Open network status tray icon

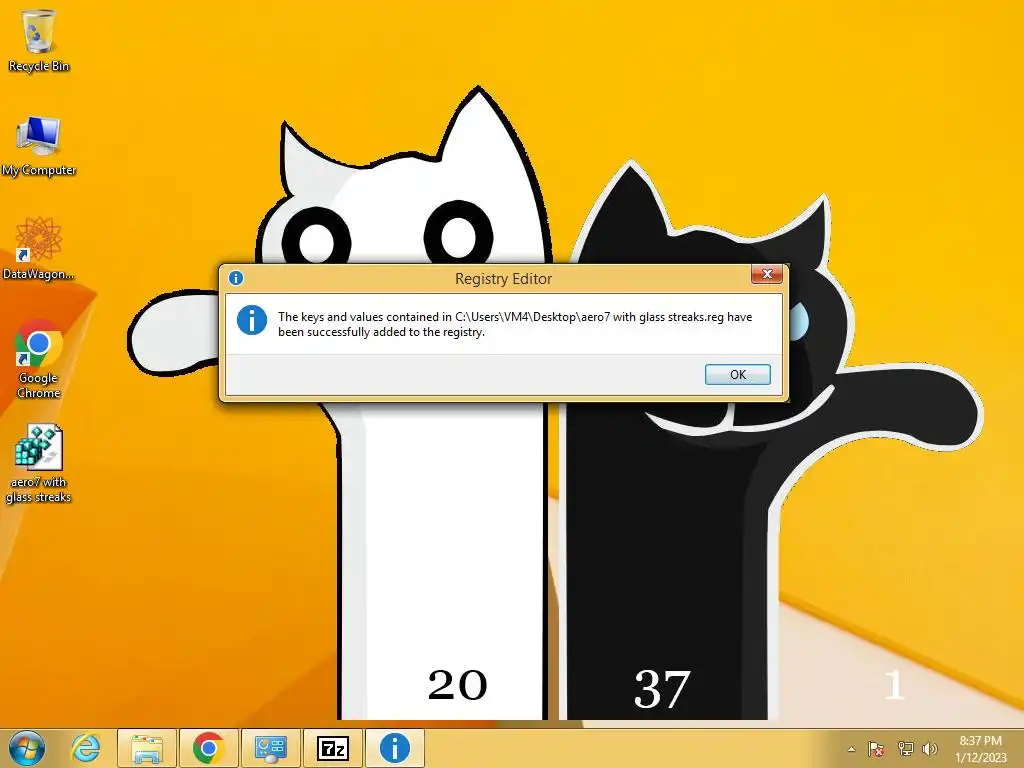(x=905, y=749)
